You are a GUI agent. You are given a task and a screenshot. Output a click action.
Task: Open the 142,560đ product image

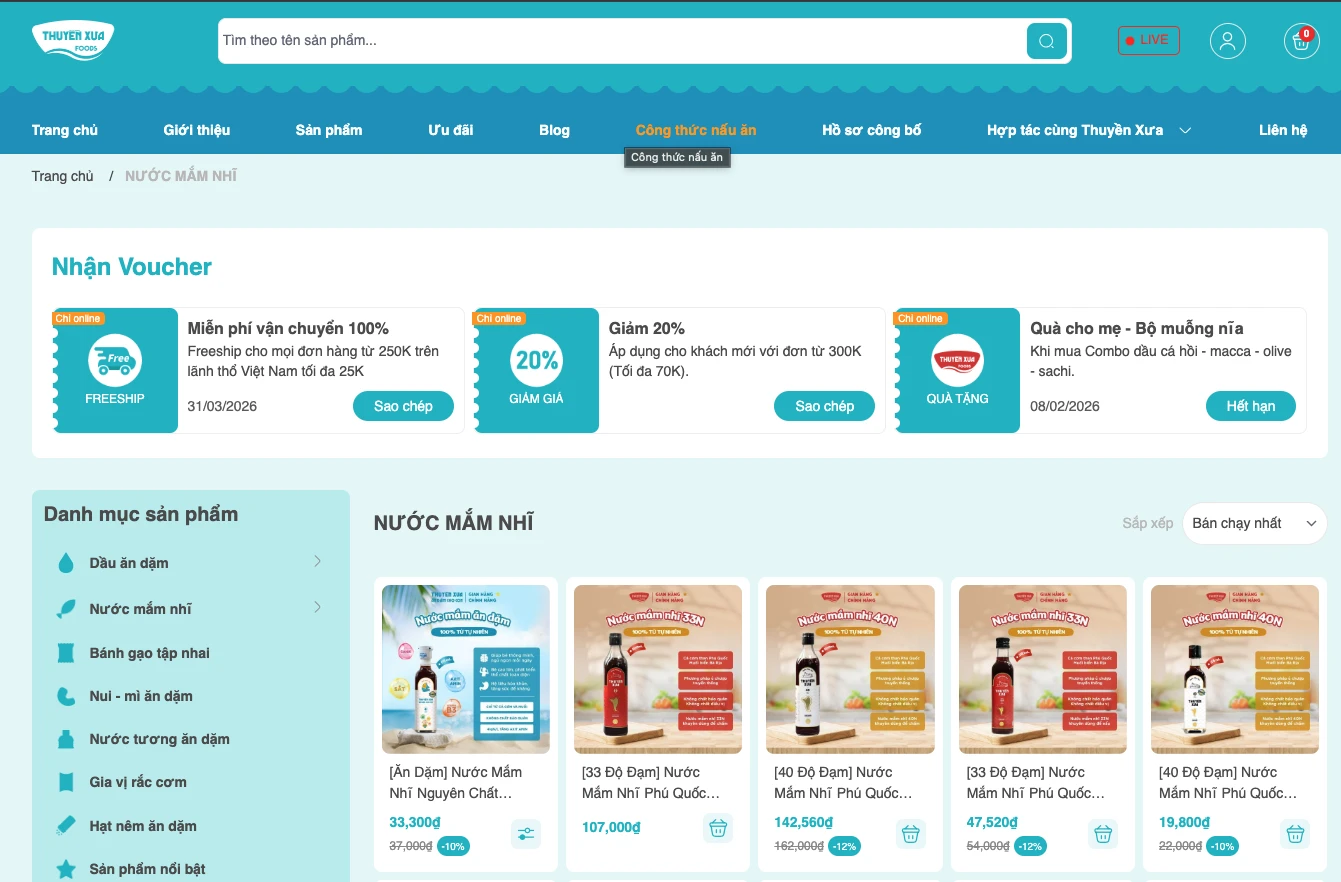(x=850, y=669)
